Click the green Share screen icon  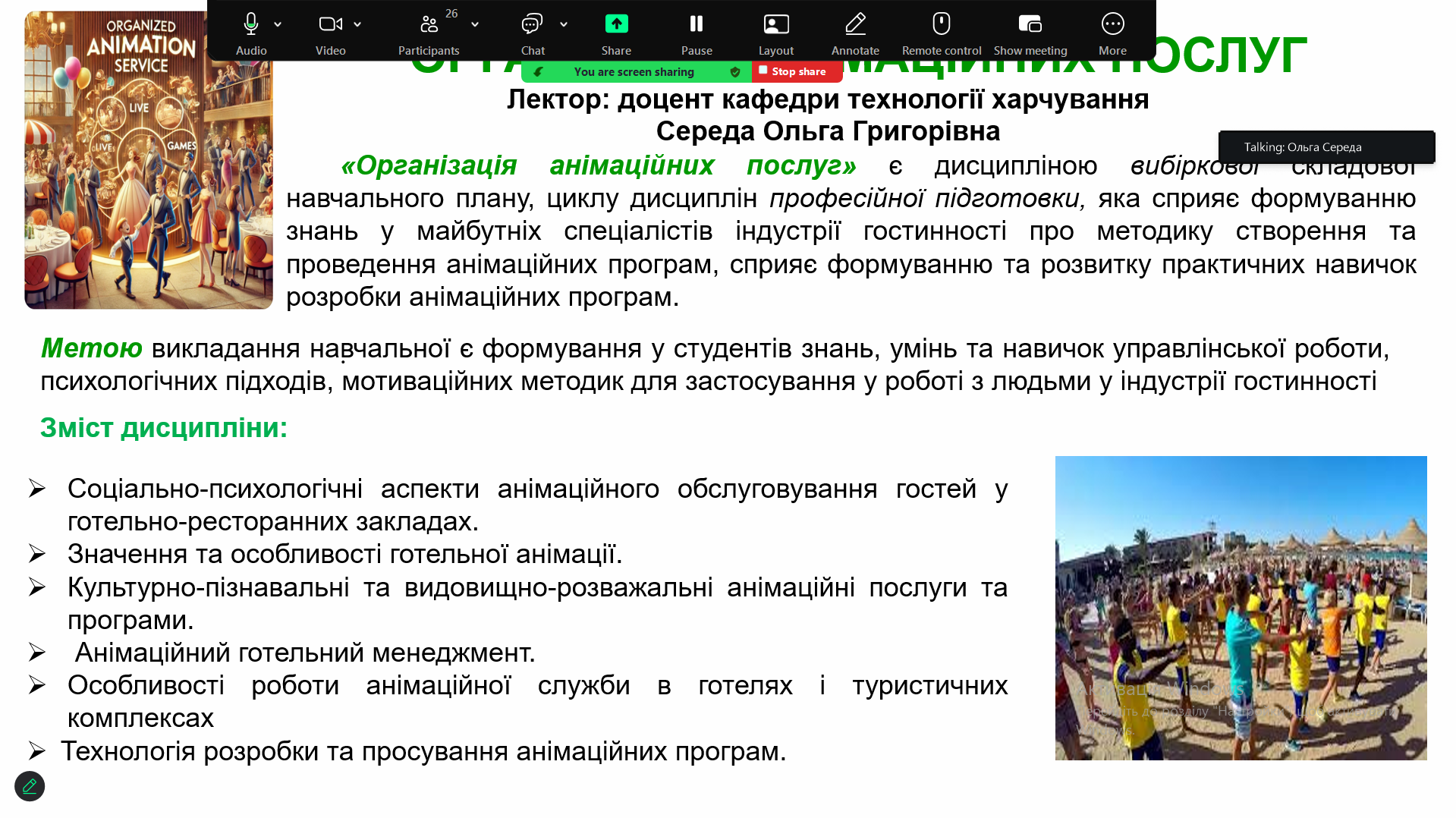(616, 25)
